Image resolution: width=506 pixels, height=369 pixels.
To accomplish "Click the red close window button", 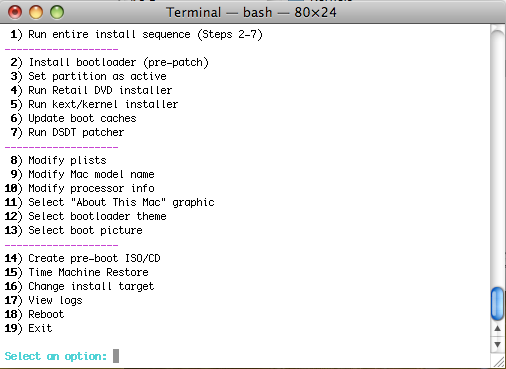I will 15,12.
